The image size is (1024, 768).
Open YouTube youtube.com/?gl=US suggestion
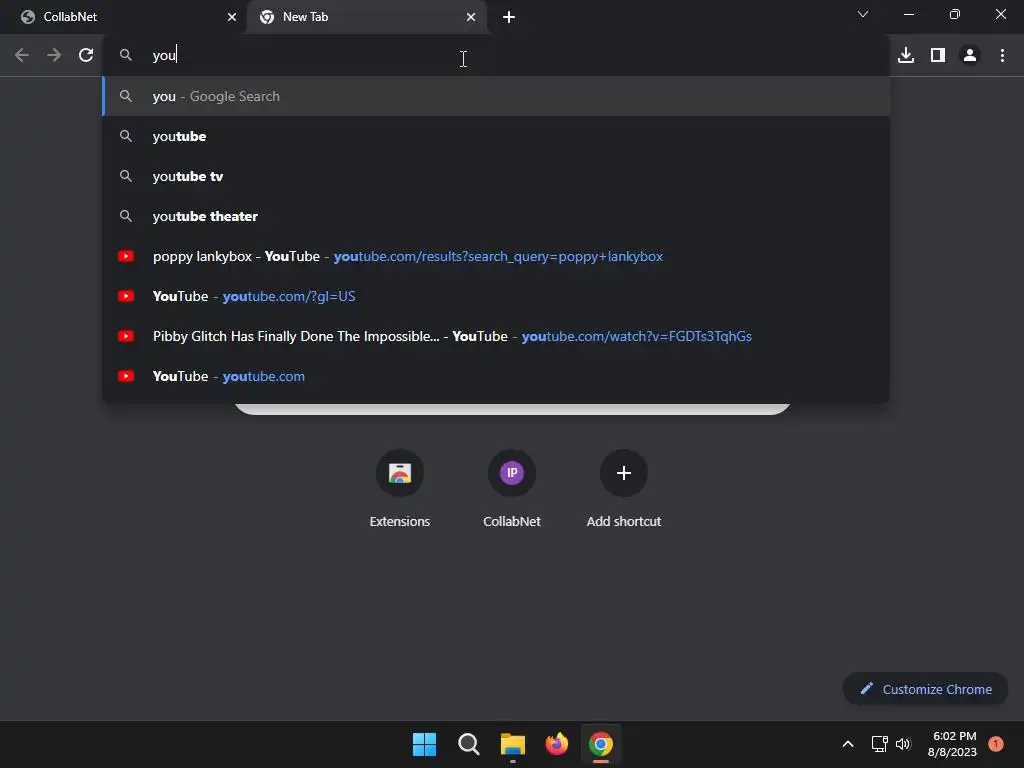(496, 296)
